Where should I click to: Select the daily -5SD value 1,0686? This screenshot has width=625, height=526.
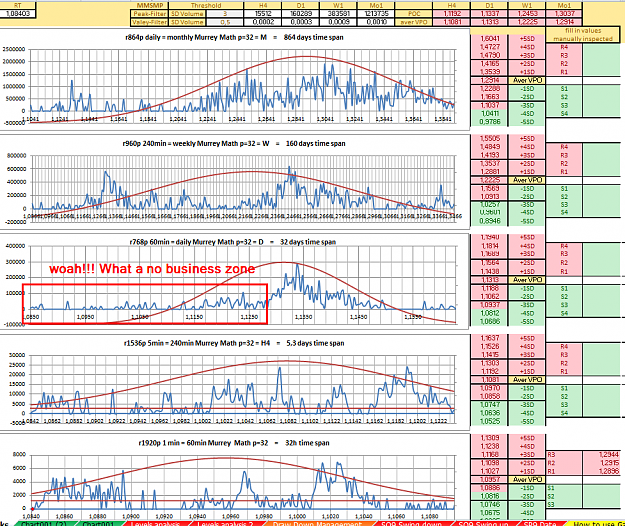coord(489,321)
